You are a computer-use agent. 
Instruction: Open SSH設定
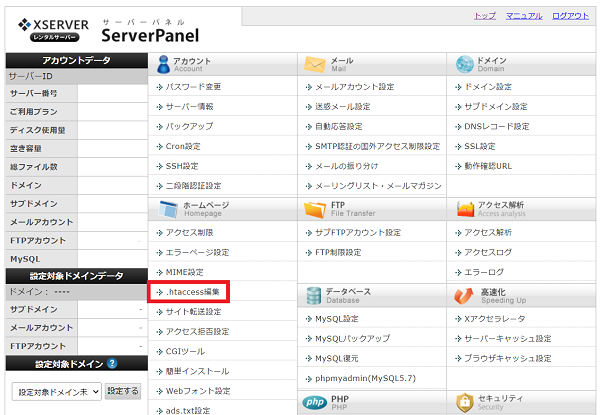[x=182, y=166]
